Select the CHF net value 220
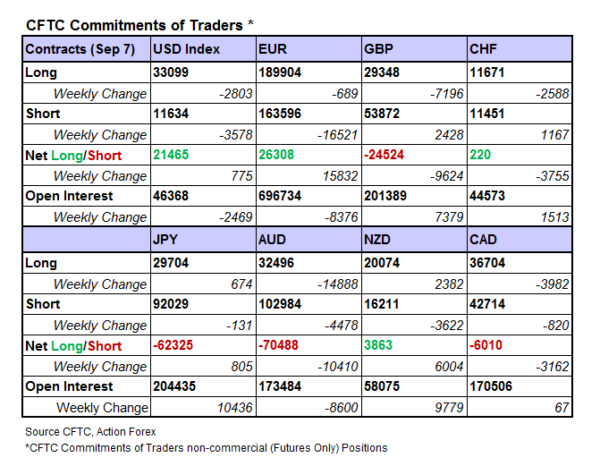 tap(480, 156)
